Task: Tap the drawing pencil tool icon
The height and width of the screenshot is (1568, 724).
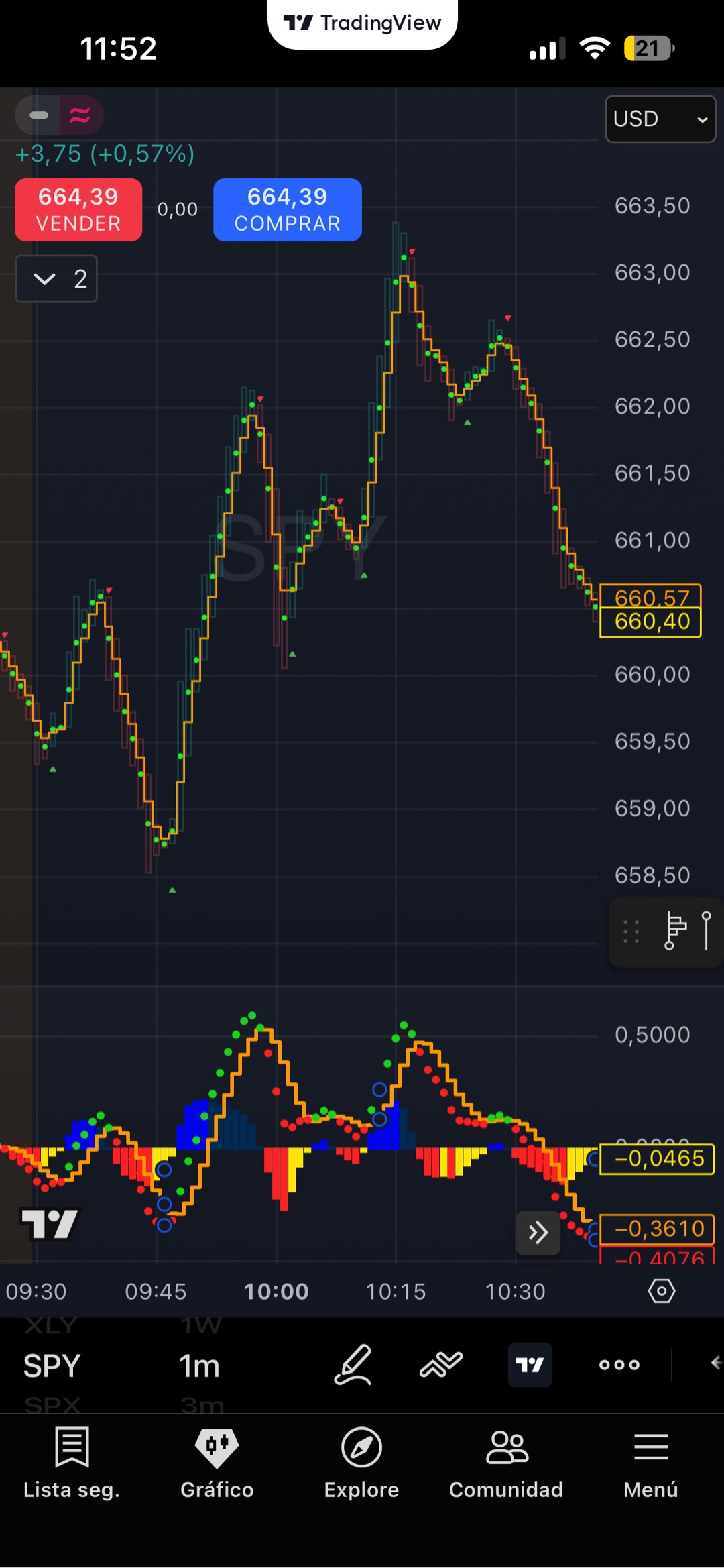Action: tap(353, 1364)
